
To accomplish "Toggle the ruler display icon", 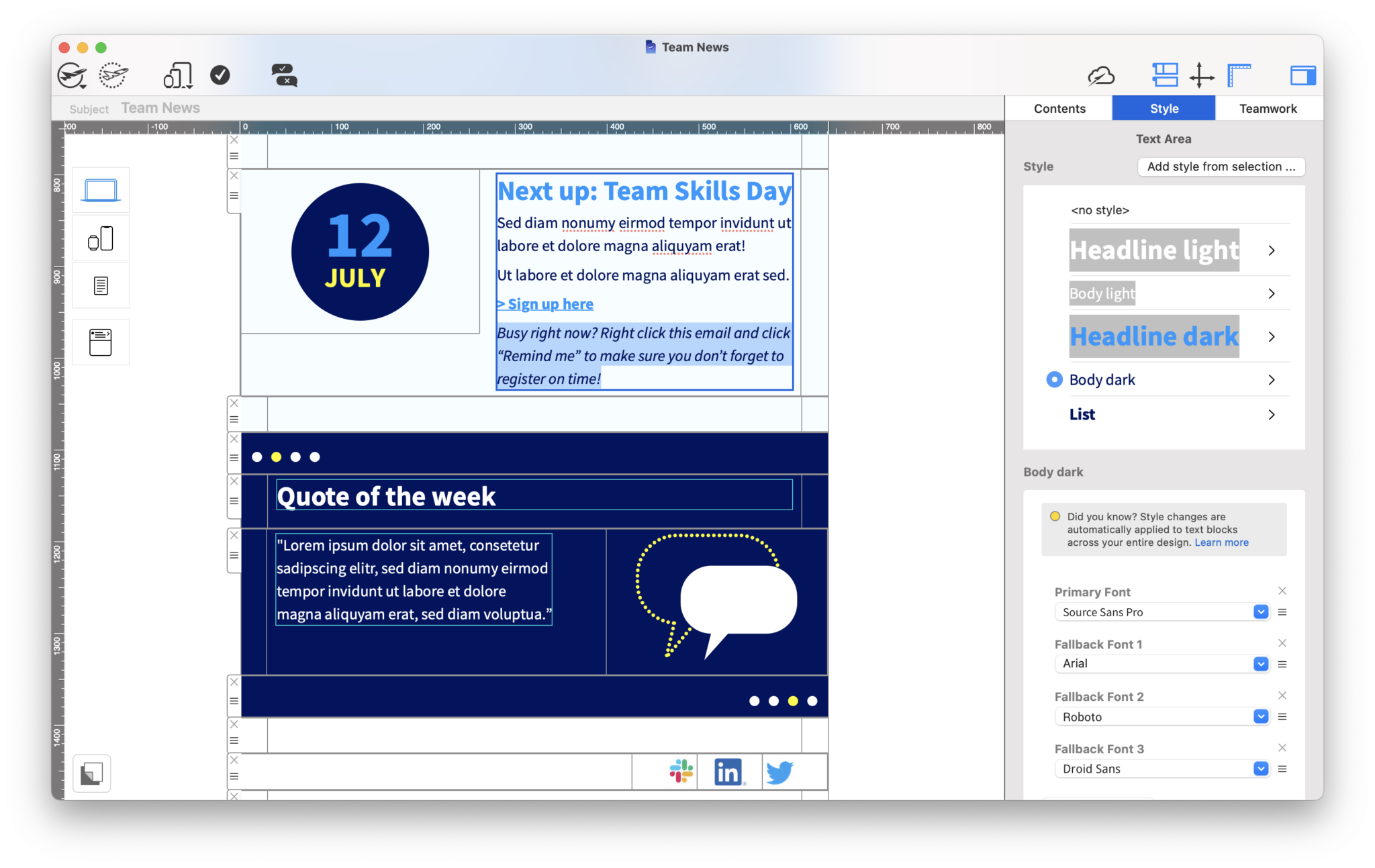I will (x=1238, y=75).
